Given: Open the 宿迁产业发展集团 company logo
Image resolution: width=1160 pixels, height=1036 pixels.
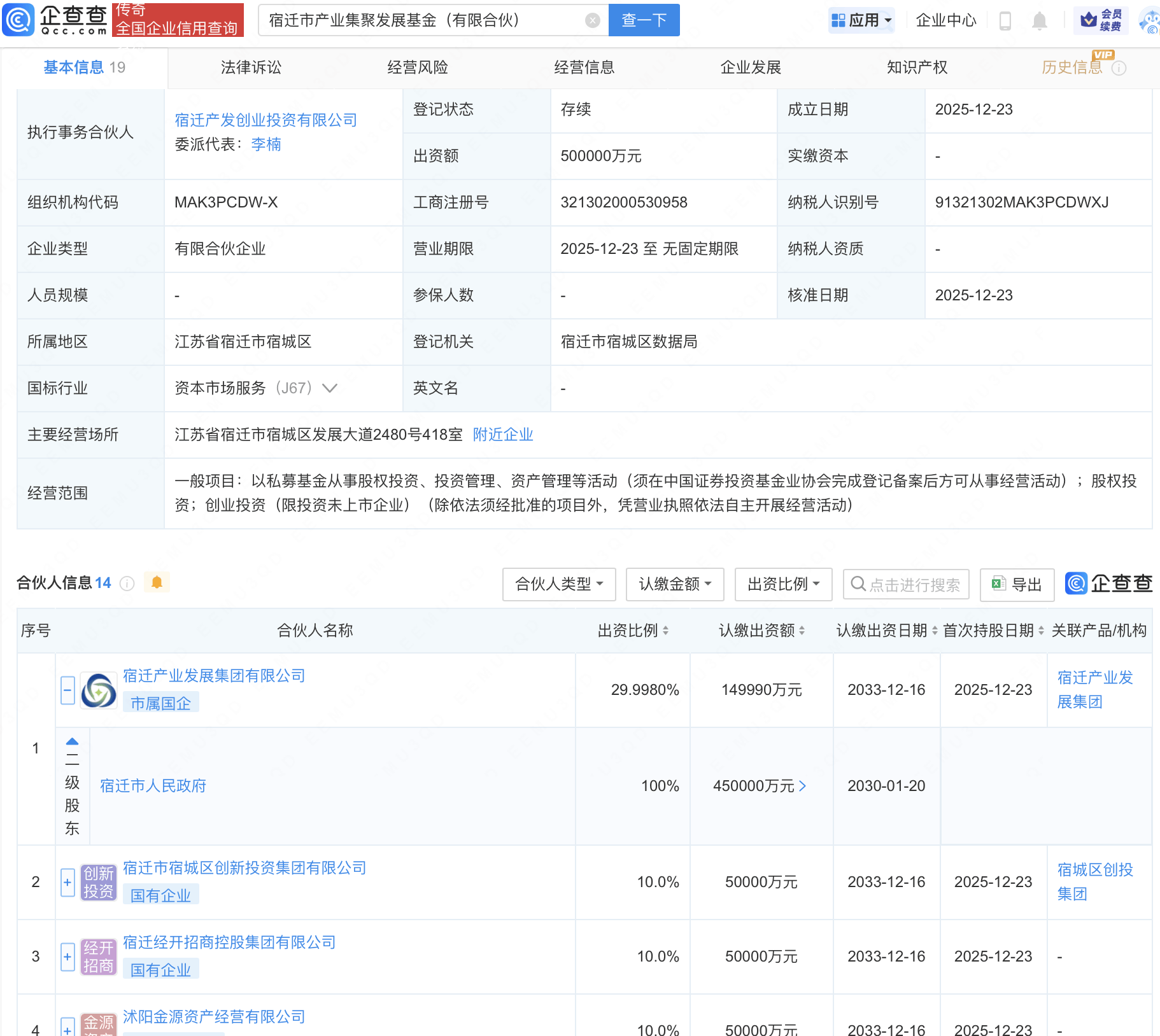Looking at the screenshot, I should click(99, 690).
